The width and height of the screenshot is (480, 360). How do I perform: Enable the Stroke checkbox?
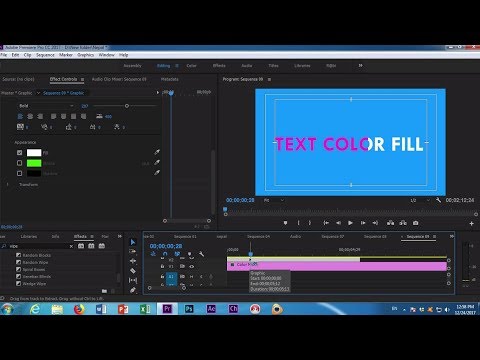tap(20, 163)
